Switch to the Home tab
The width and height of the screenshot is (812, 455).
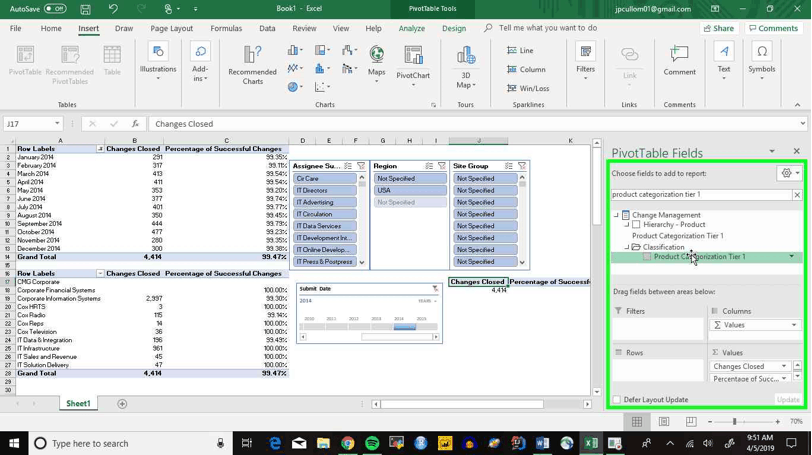(x=51, y=28)
